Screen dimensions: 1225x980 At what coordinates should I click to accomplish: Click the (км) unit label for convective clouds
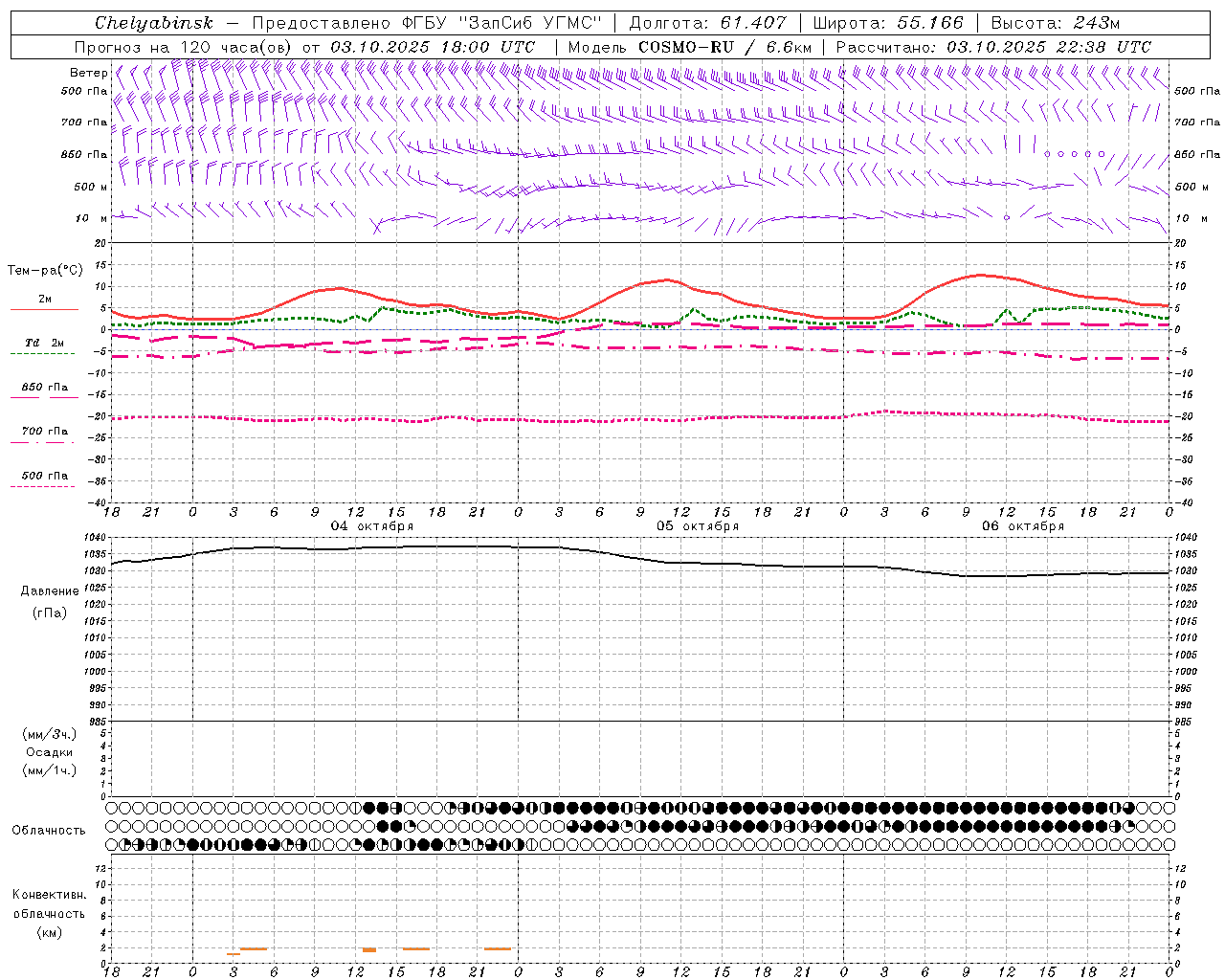[50, 932]
